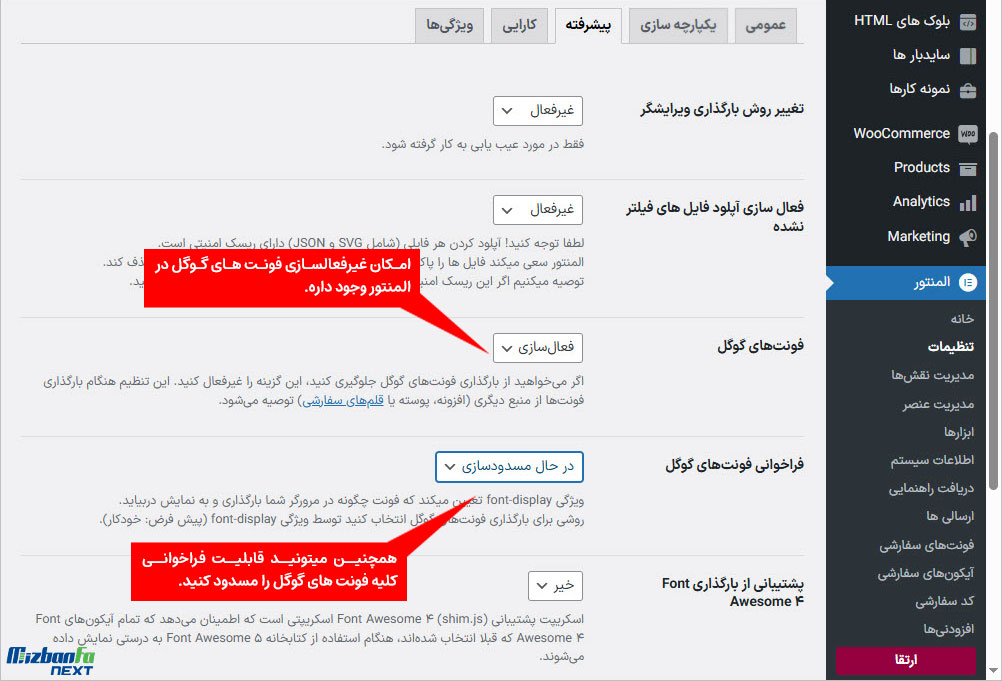Open مدیریت عنصر submenu link
This screenshot has height=681, width=1002.
[938, 404]
